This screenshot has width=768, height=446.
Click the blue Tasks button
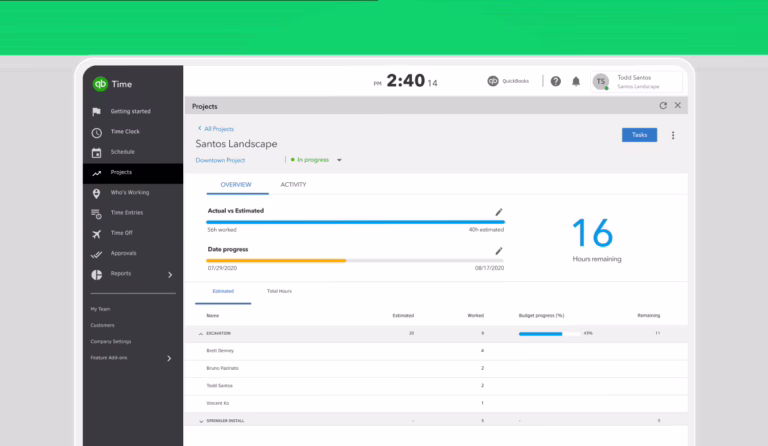coord(639,135)
